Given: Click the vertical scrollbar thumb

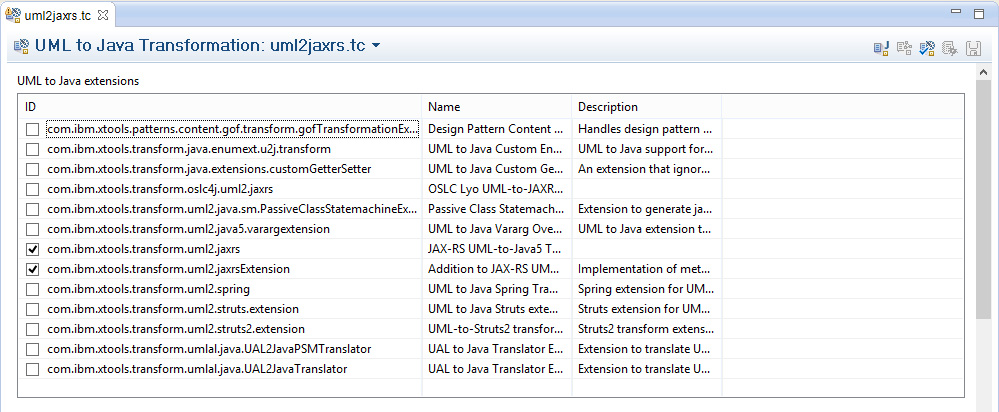Looking at the screenshot, I should (984, 201).
